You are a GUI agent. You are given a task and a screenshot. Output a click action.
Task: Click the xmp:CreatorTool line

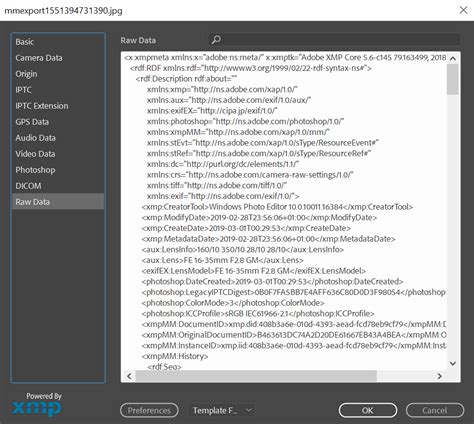click(x=277, y=207)
